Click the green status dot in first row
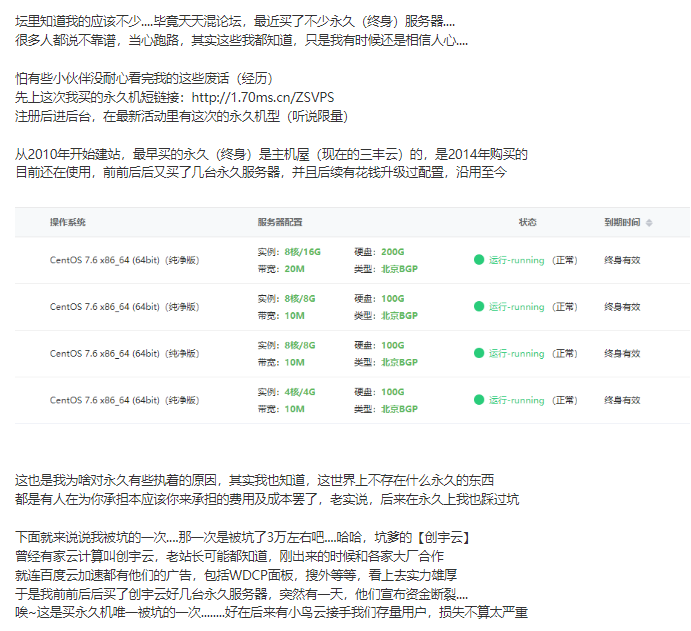Screen dimensions: 691x631 click(479, 260)
